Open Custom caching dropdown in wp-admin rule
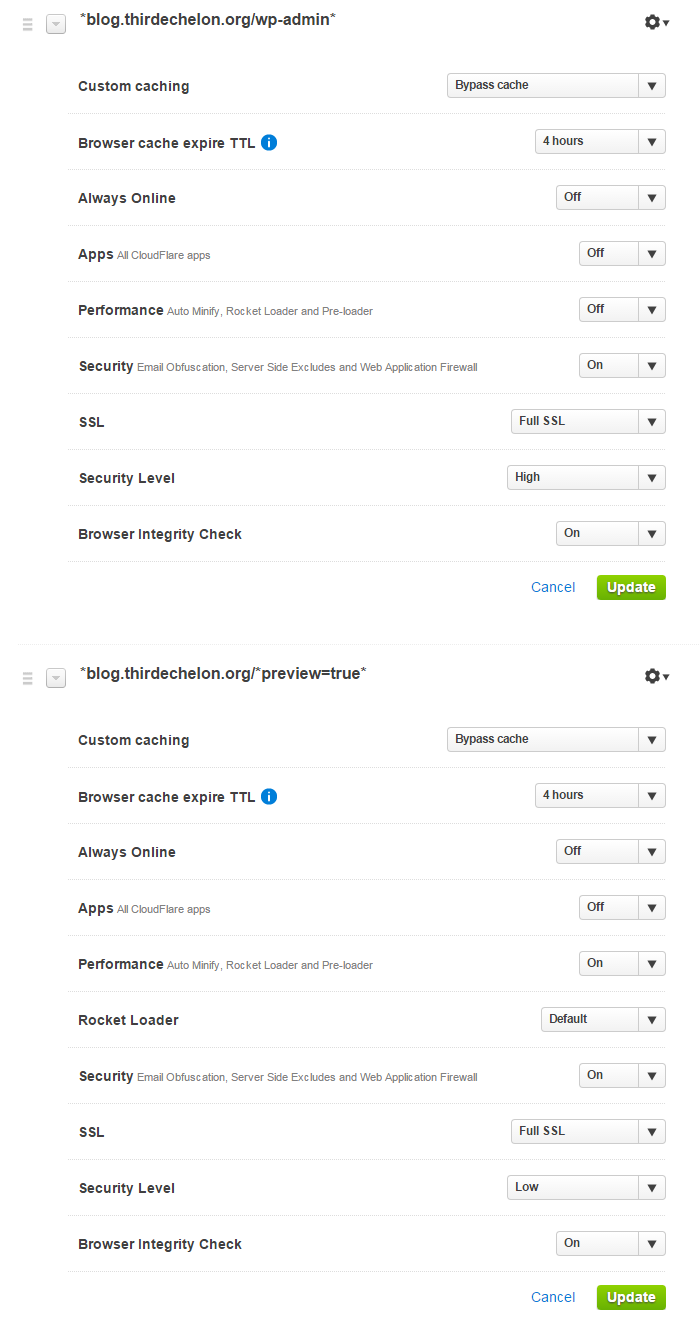The width and height of the screenshot is (700, 1334). pyautogui.click(x=556, y=85)
